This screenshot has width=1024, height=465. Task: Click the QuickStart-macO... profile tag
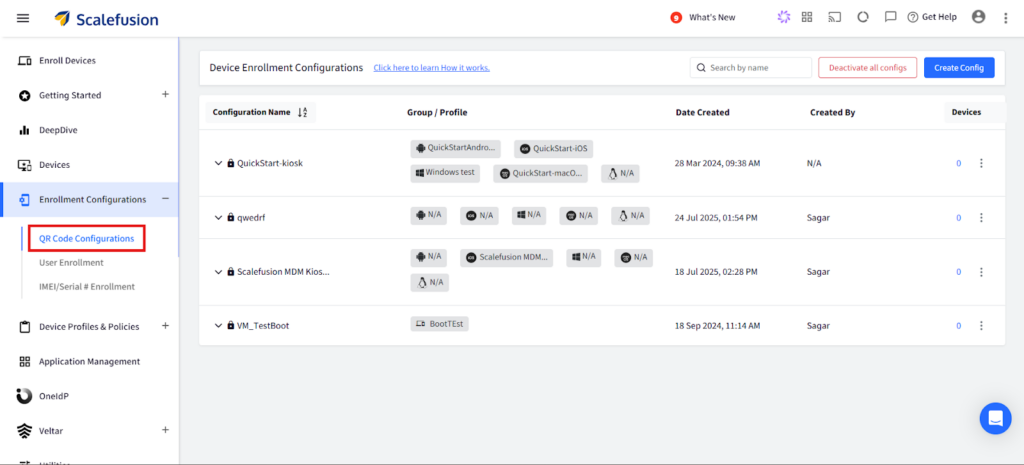[540, 174]
